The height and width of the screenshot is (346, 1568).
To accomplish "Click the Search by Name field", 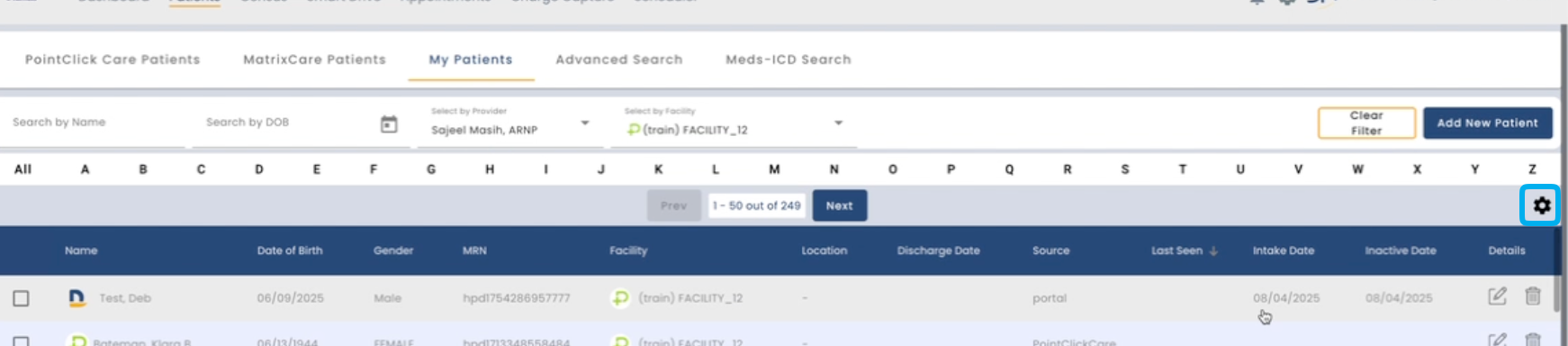I will coord(95,123).
